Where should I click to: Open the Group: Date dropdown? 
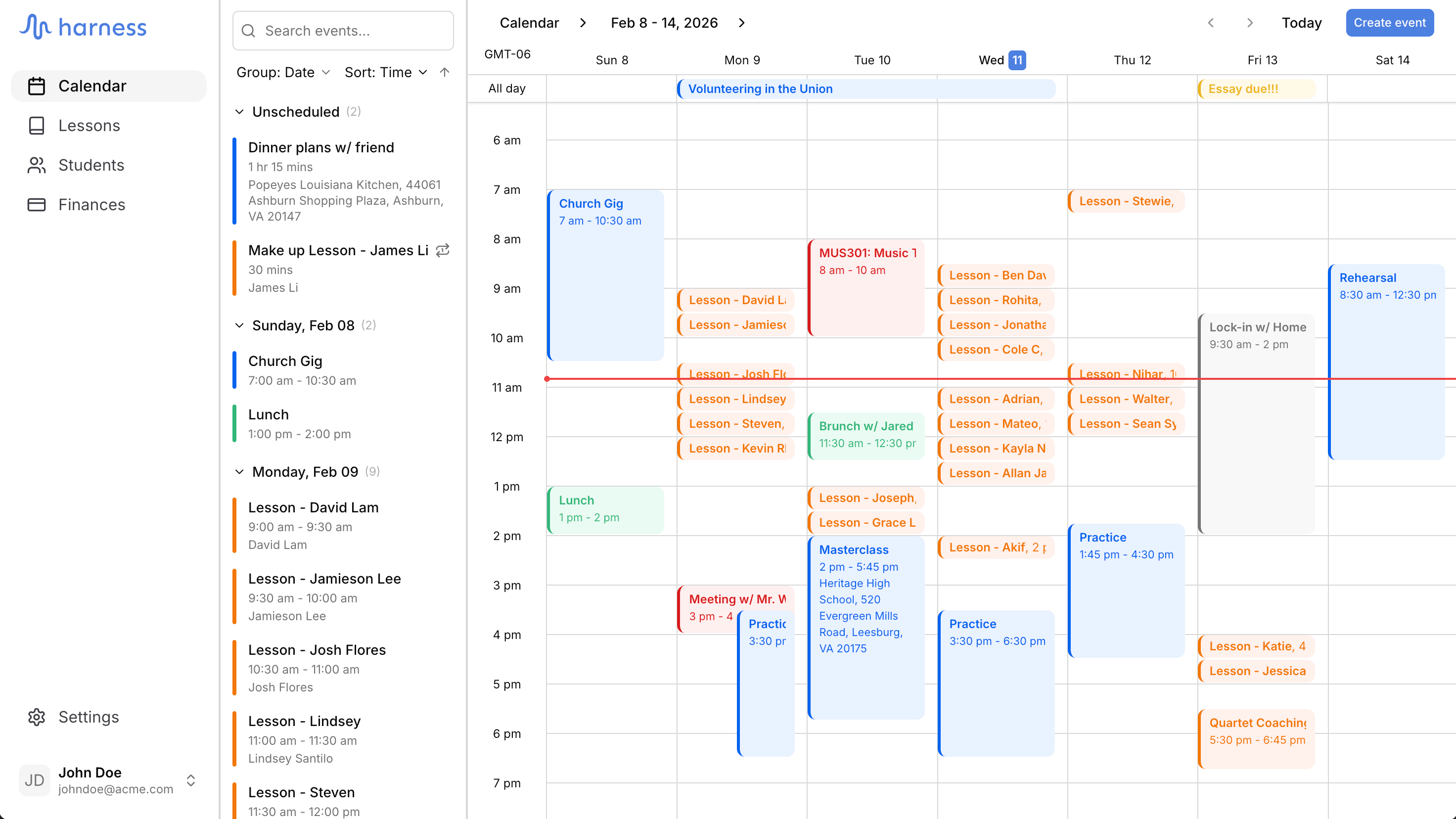pos(282,72)
